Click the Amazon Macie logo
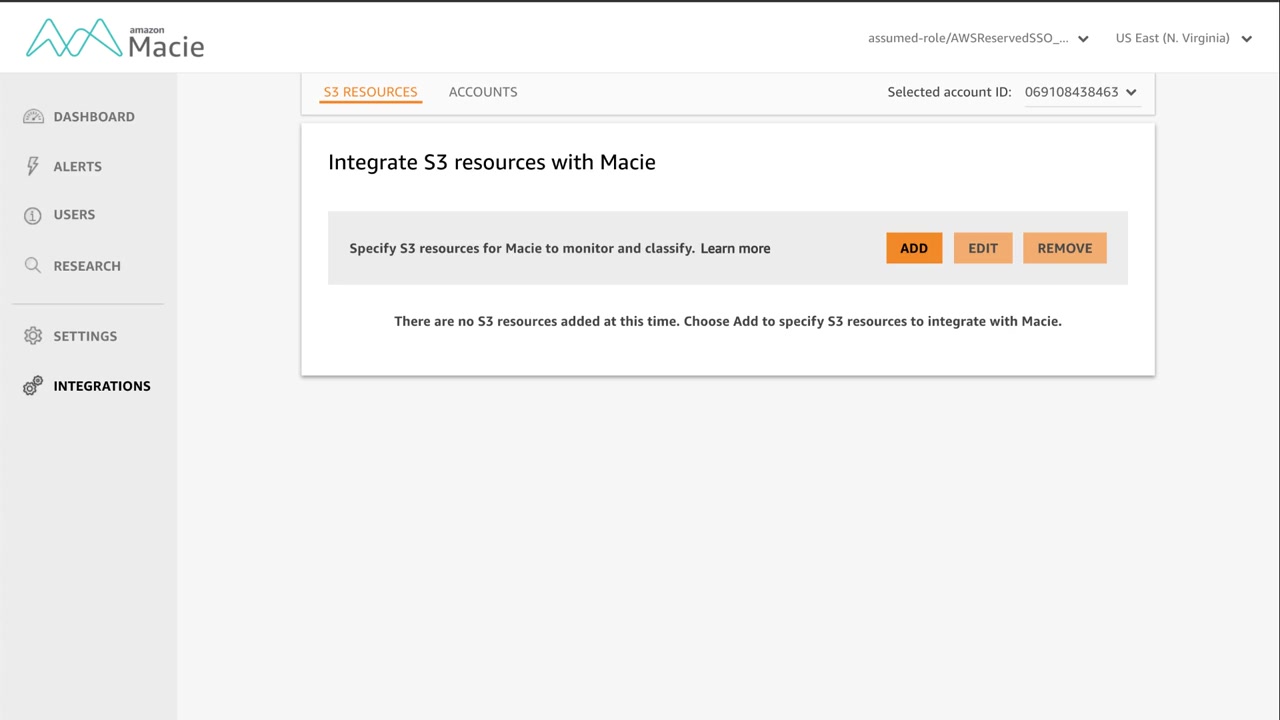Image resolution: width=1280 pixels, height=720 pixels. [x=115, y=39]
